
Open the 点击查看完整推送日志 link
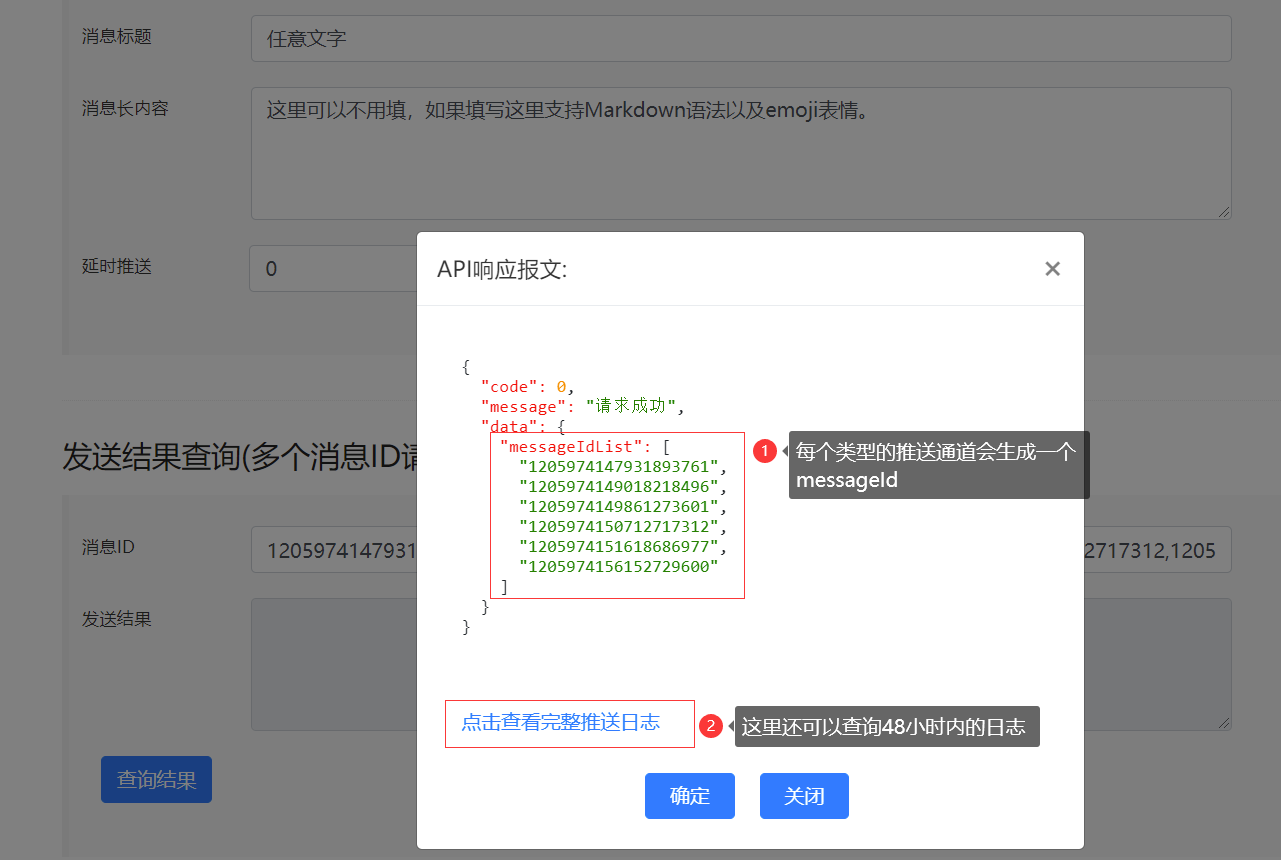560,723
